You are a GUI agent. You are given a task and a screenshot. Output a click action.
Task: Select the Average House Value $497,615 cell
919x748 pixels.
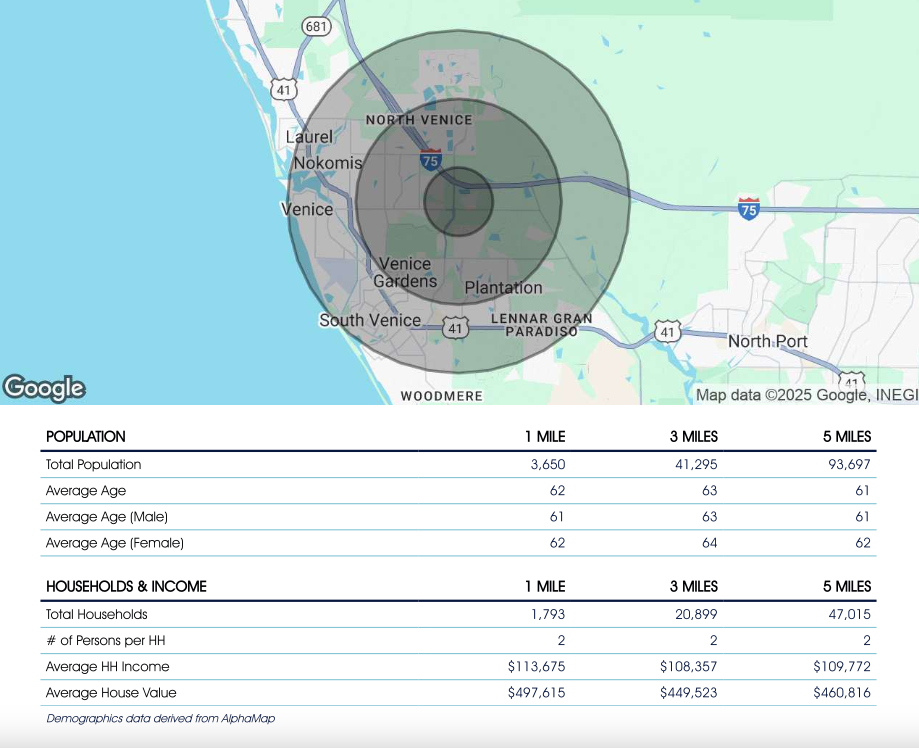coord(536,692)
